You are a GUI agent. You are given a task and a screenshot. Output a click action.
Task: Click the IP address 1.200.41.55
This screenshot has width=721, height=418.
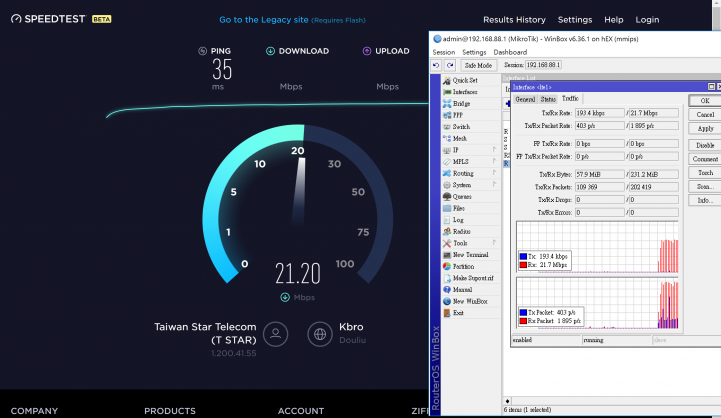[x=234, y=353]
